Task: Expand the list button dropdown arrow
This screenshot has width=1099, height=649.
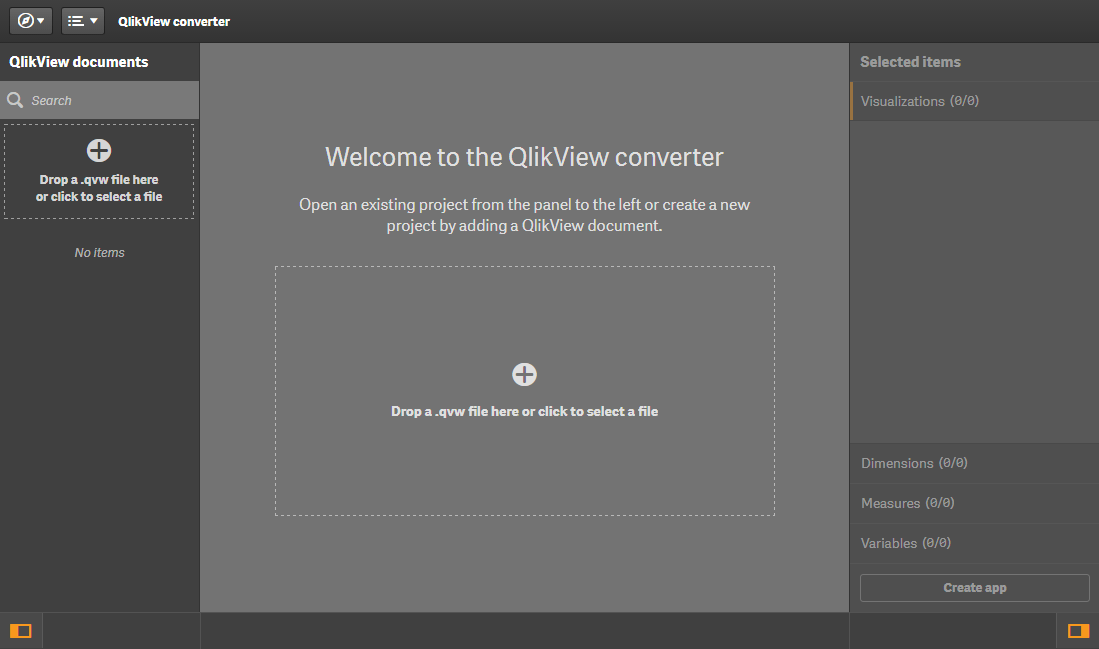Action: tap(94, 20)
